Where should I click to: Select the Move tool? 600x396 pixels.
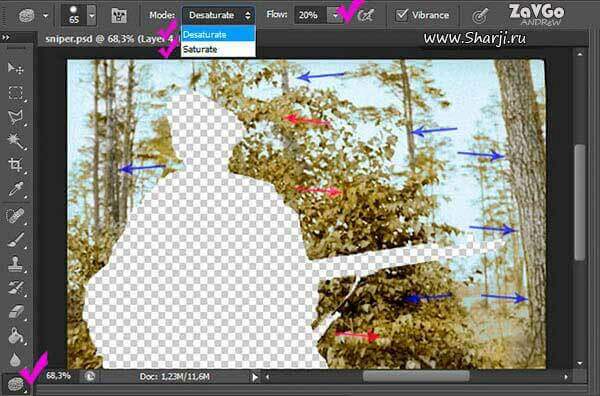pos(16,68)
